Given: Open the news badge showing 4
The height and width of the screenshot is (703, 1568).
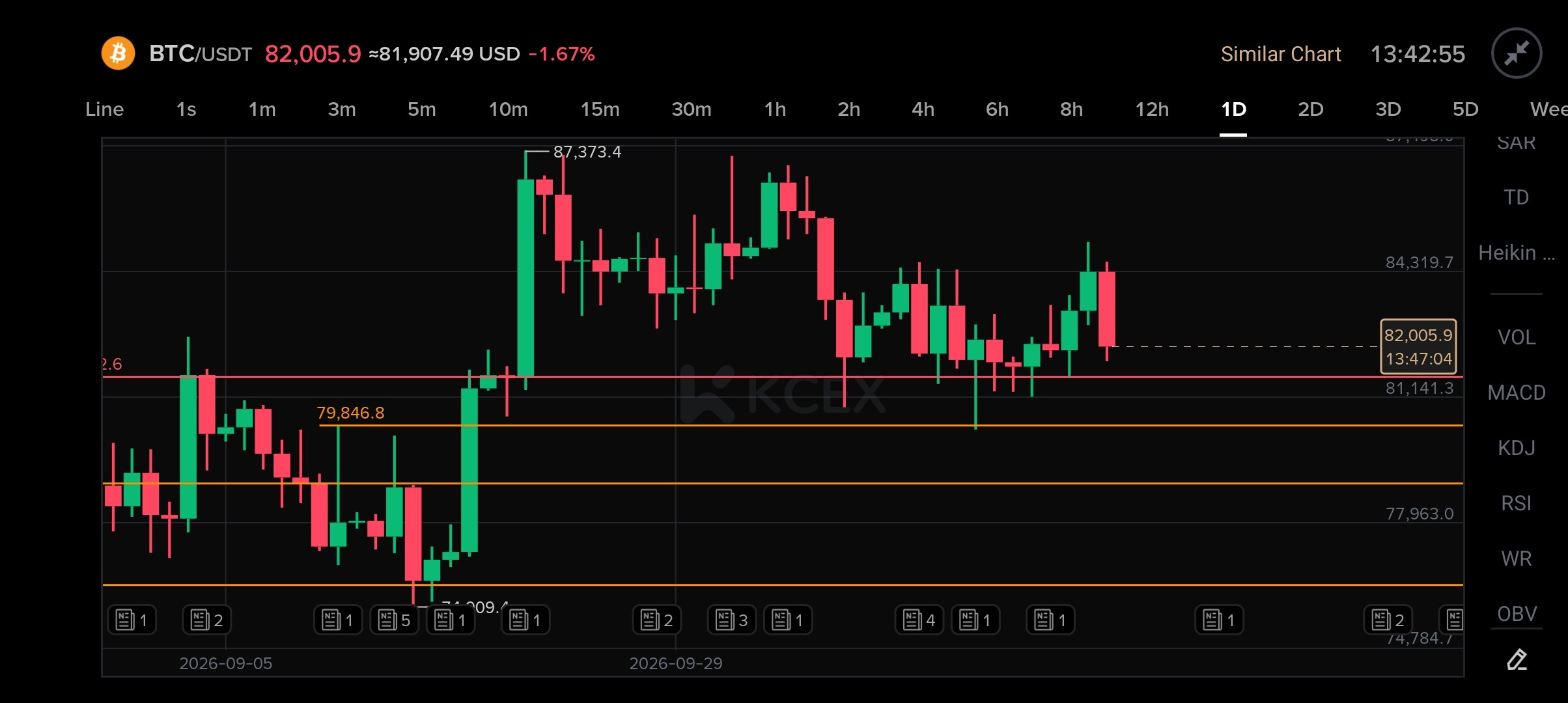Looking at the screenshot, I should [919, 620].
